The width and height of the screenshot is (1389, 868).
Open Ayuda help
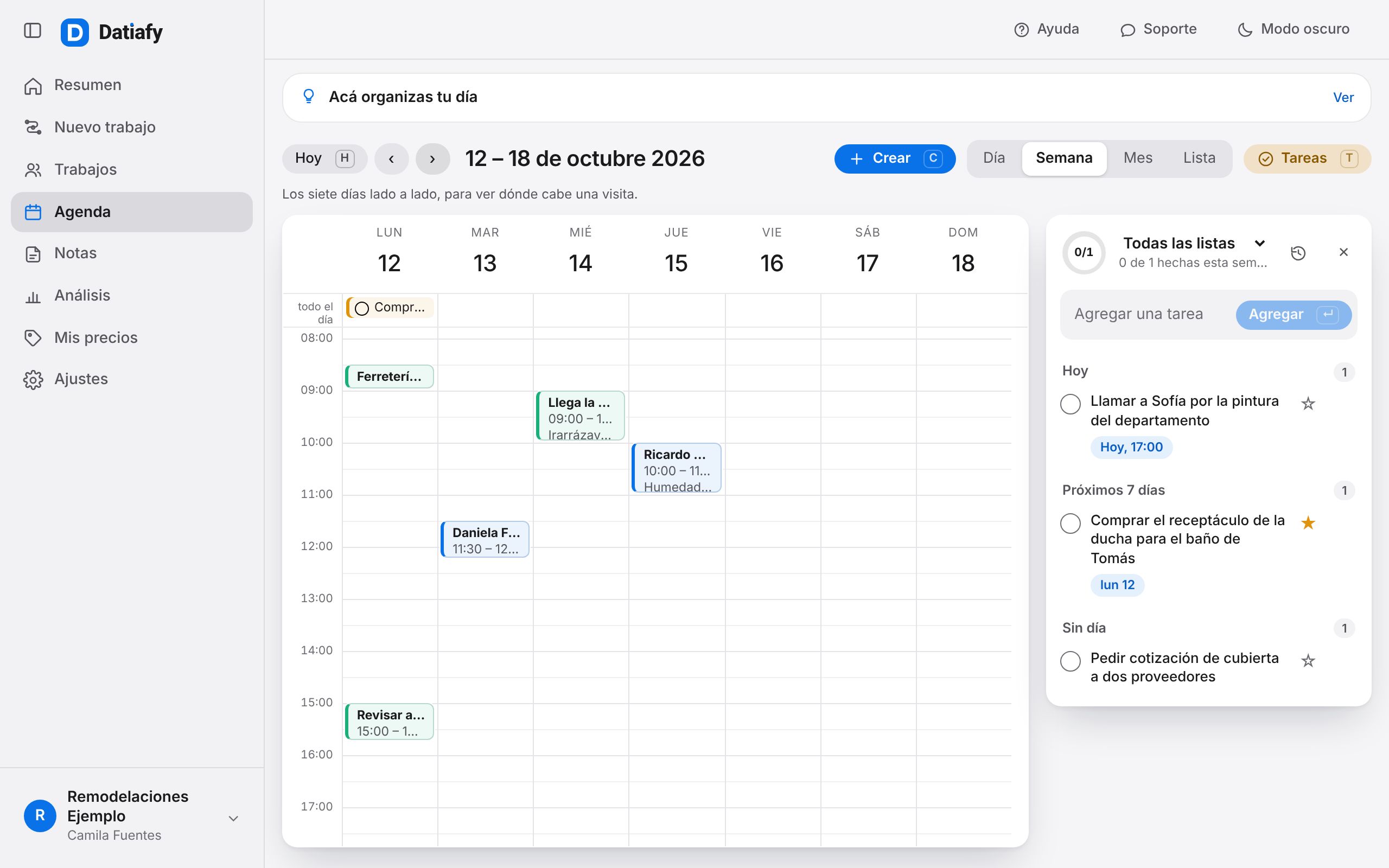click(x=1046, y=29)
